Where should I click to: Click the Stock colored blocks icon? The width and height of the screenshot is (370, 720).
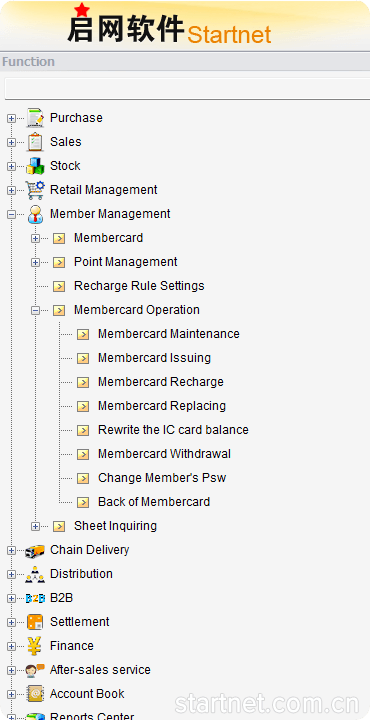35,166
